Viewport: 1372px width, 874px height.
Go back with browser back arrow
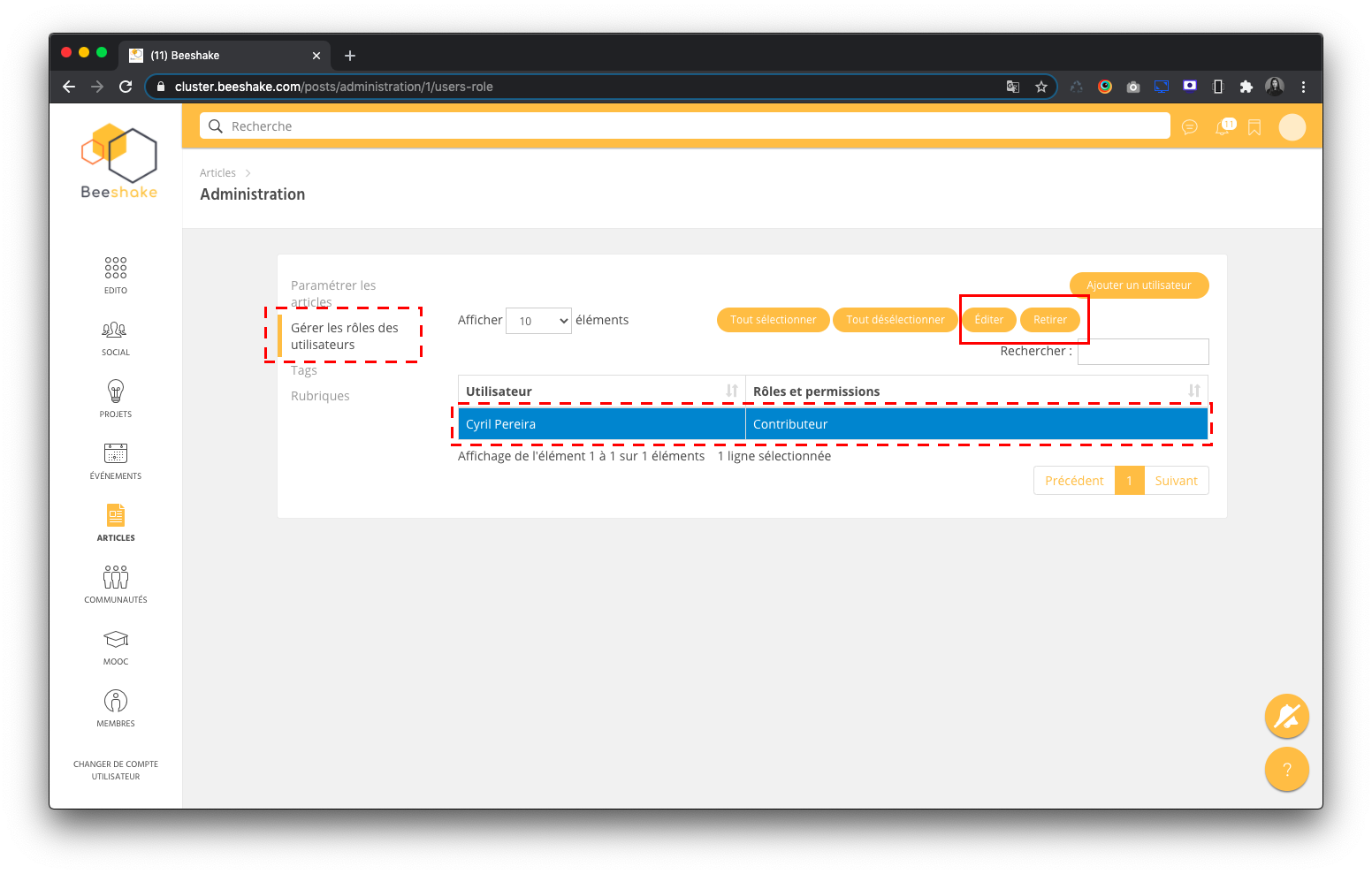pos(69,87)
